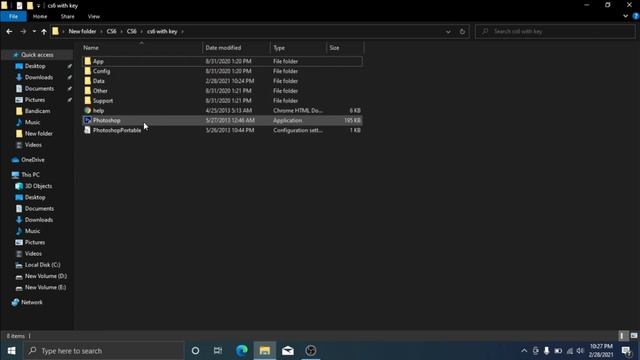The height and width of the screenshot is (360, 640).
Task: Open Cortana from the taskbar
Action: click(x=195, y=351)
